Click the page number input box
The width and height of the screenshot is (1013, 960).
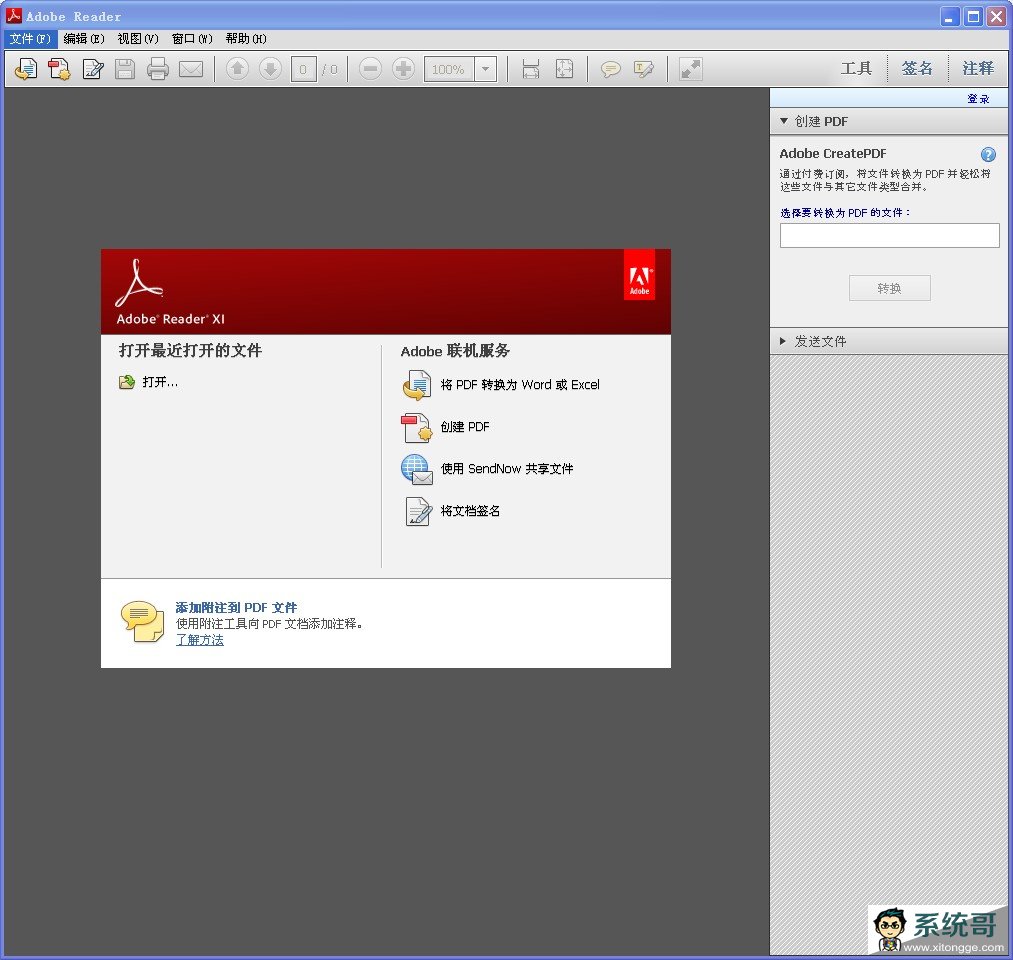(x=303, y=69)
